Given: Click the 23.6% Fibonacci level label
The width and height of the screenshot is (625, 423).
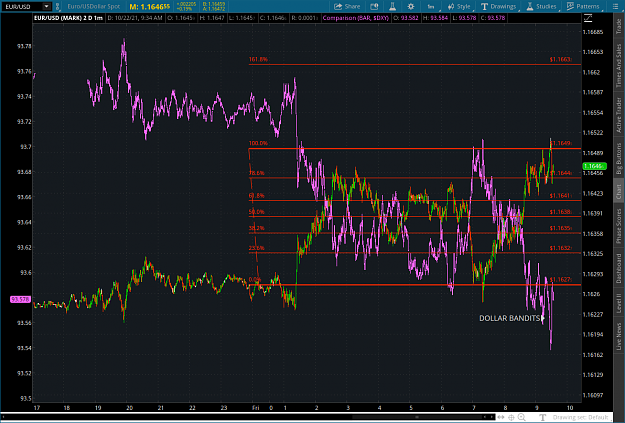Looking at the screenshot, I should [257, 248].
